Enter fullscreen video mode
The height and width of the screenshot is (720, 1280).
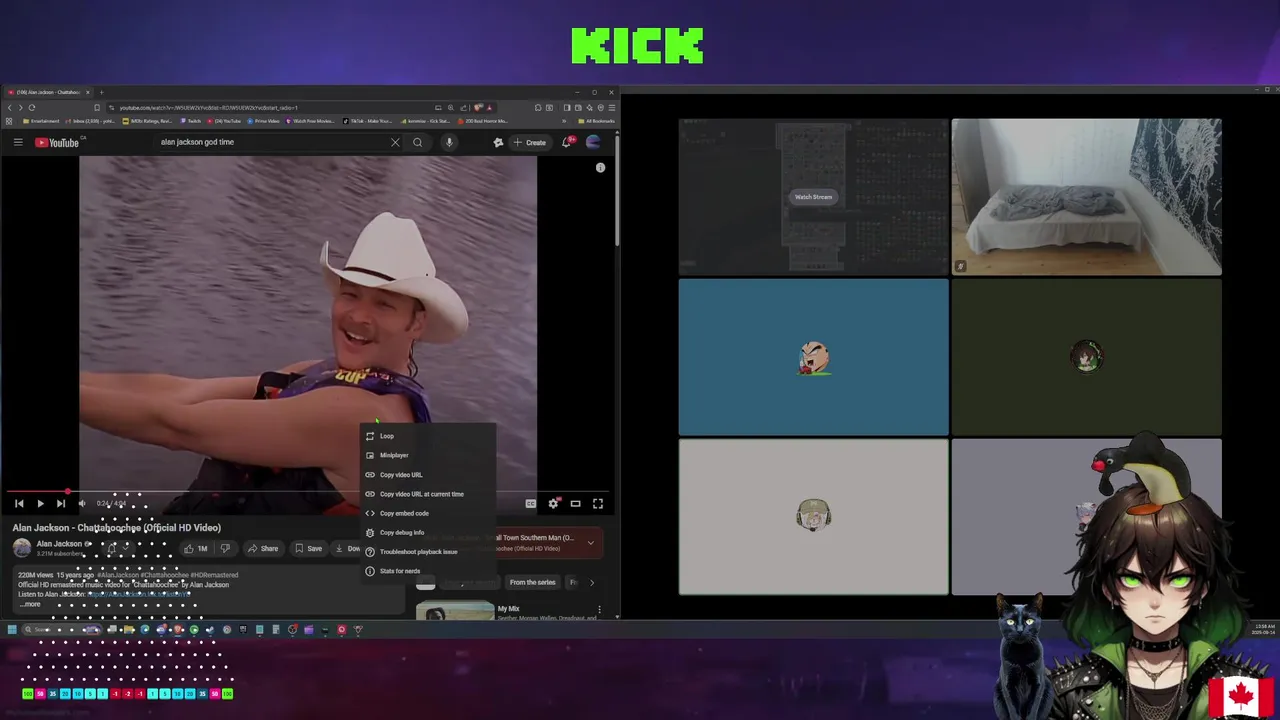coord(598,504)
